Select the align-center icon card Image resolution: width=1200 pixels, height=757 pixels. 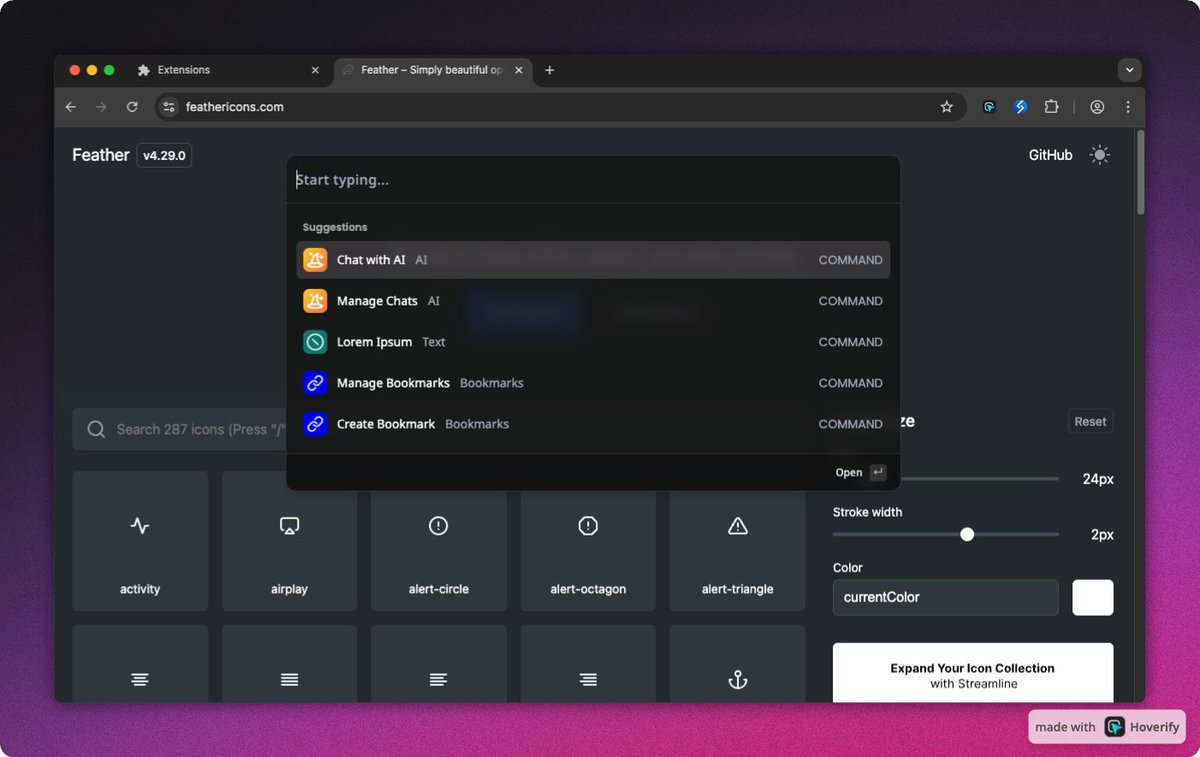point(140,664)
